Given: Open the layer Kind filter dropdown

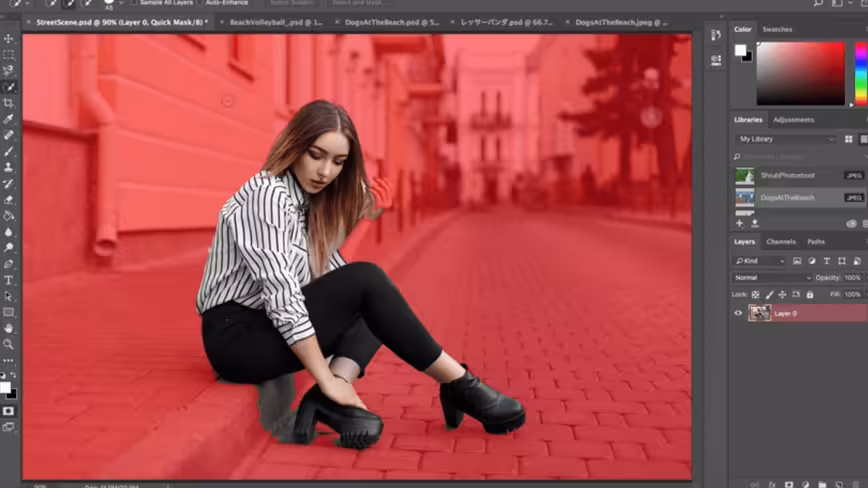Looking at the screenshot, I should pos(760,261).
